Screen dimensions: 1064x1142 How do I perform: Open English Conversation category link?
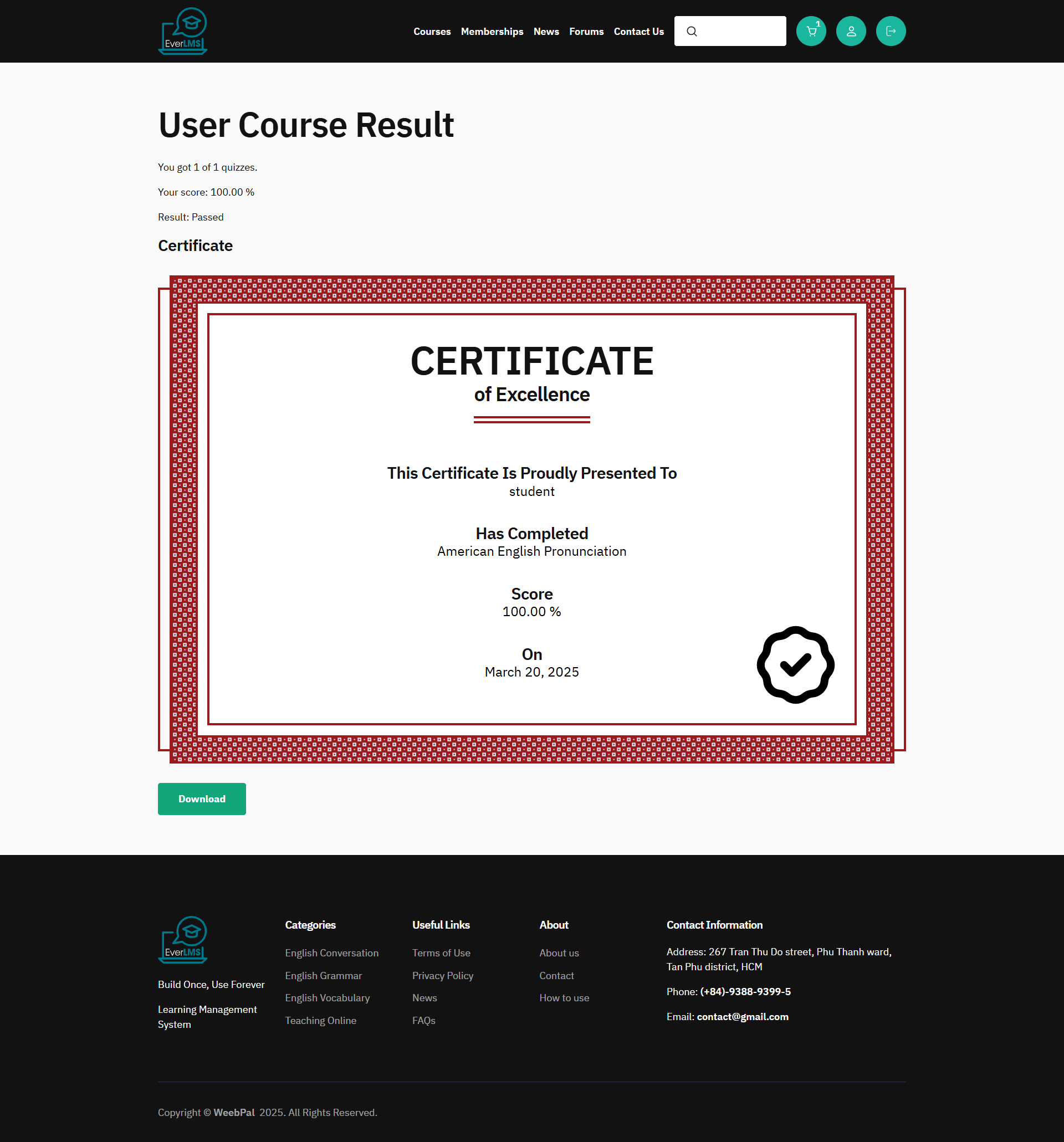point(331,953)
